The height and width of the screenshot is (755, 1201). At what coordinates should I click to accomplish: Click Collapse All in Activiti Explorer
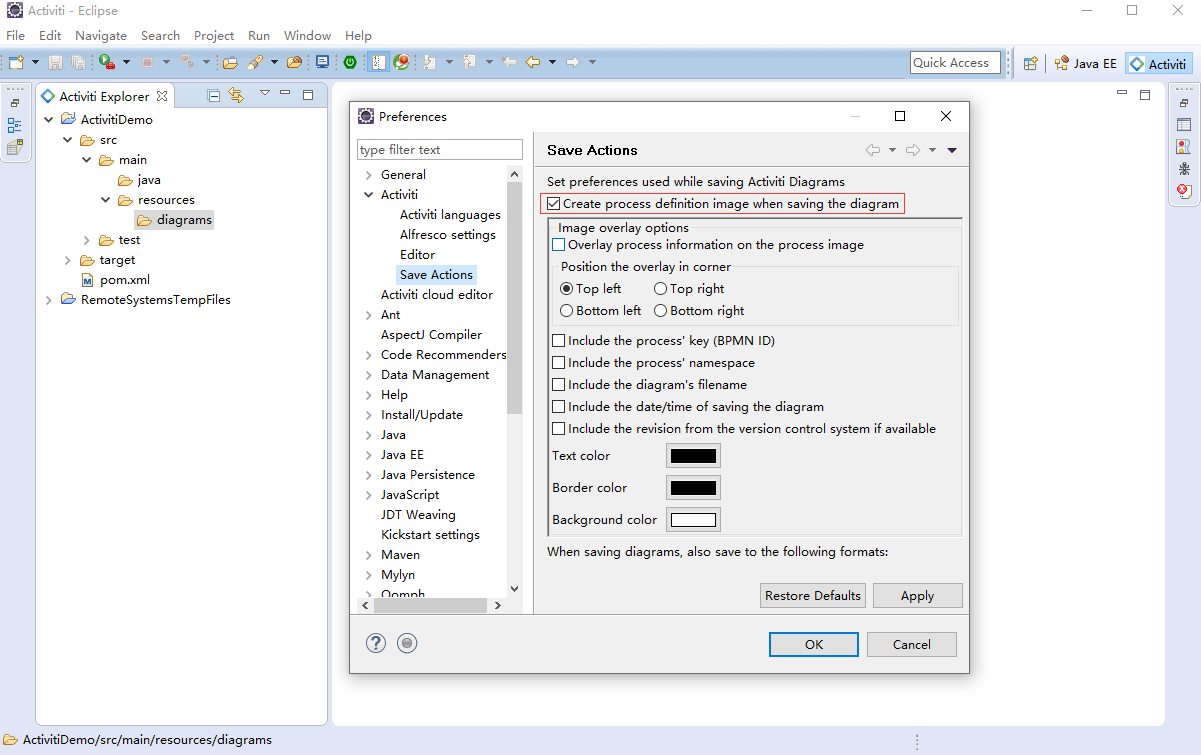point(214,95)
